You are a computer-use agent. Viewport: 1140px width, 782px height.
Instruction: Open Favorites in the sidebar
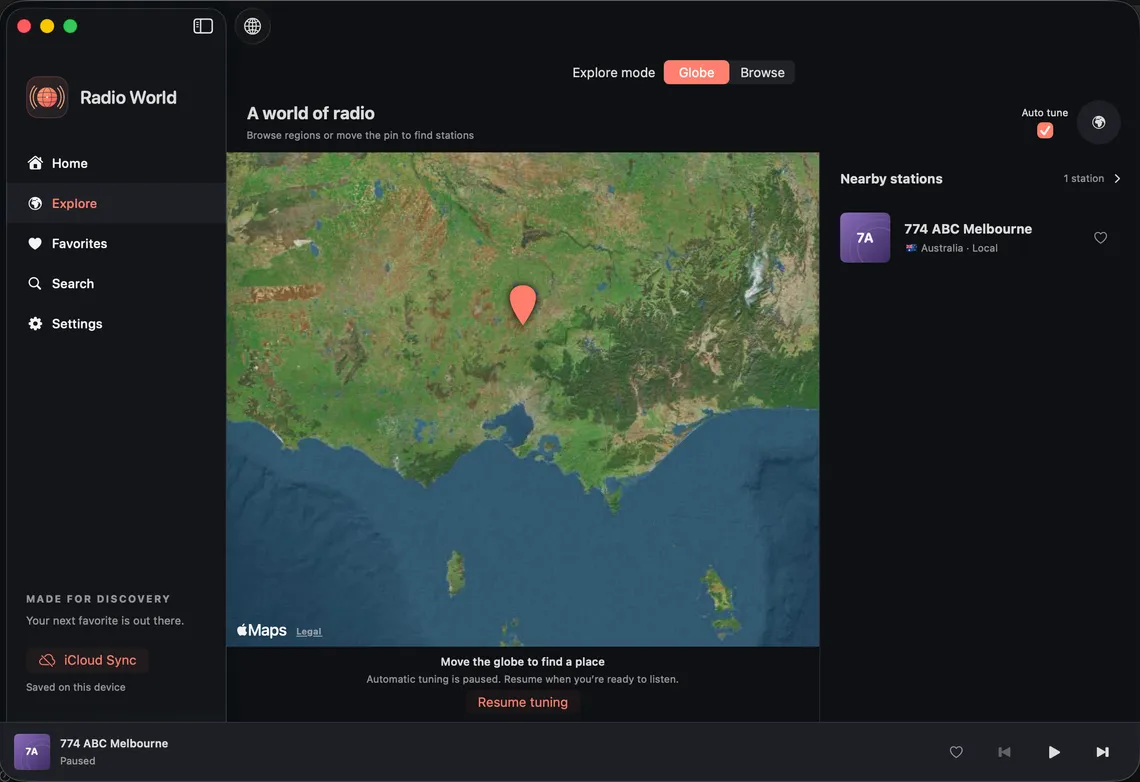coord(116,243)
